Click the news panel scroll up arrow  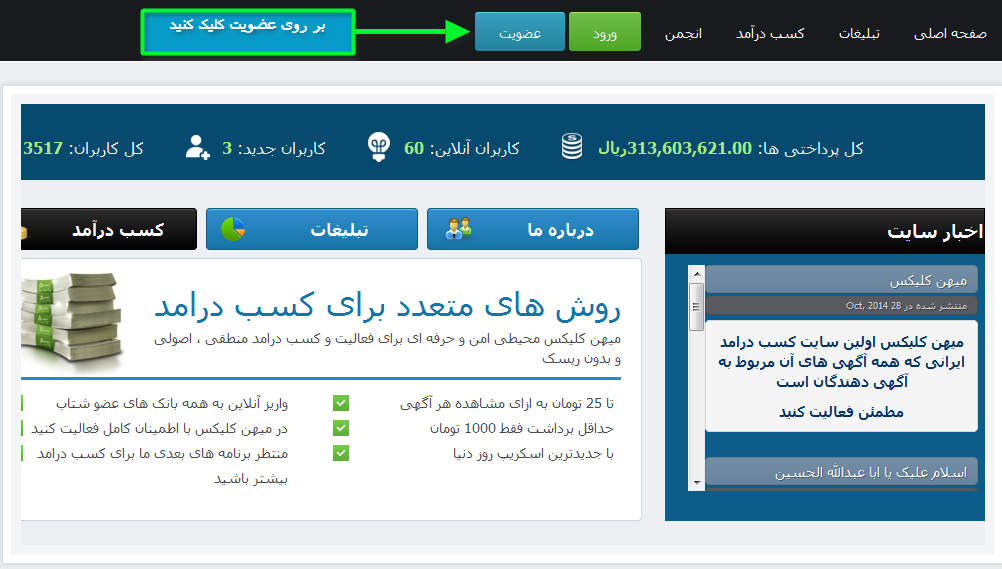pos(696,273)
